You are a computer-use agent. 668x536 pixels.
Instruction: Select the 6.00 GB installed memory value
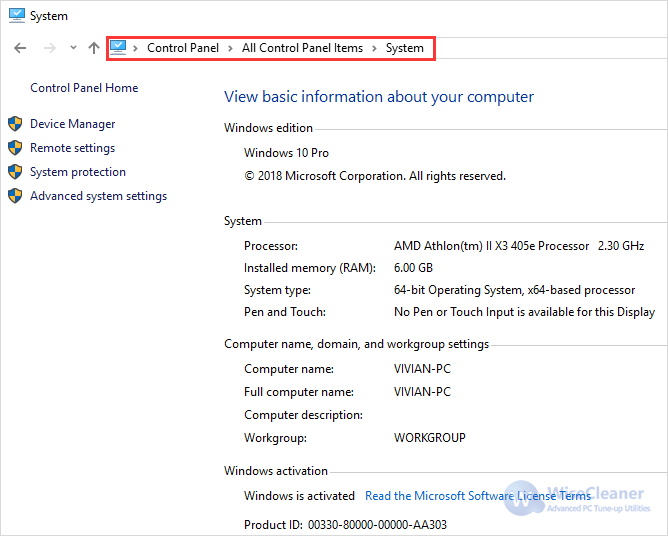[413, 268]
